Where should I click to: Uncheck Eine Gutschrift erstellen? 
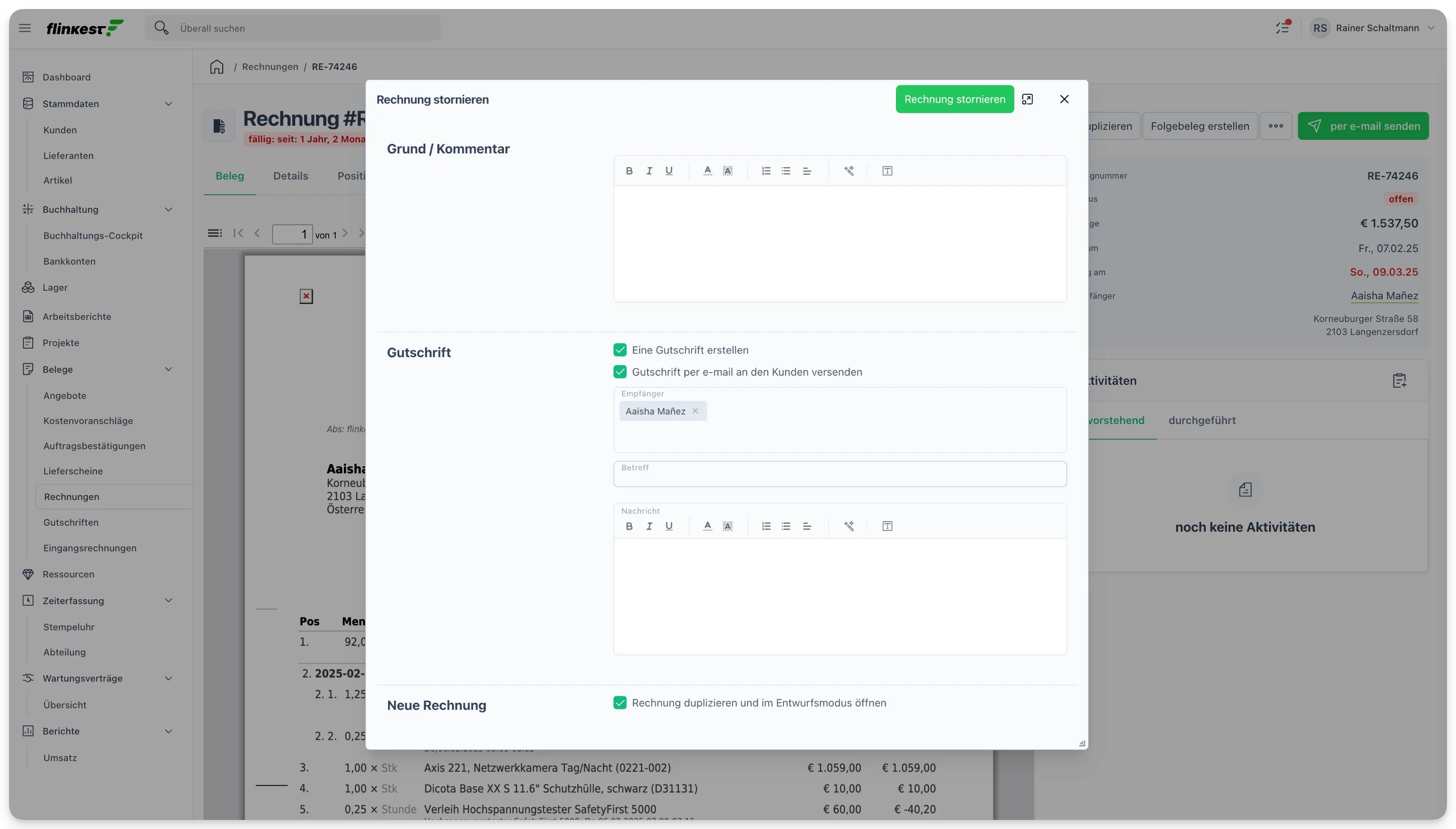[619, 350]
